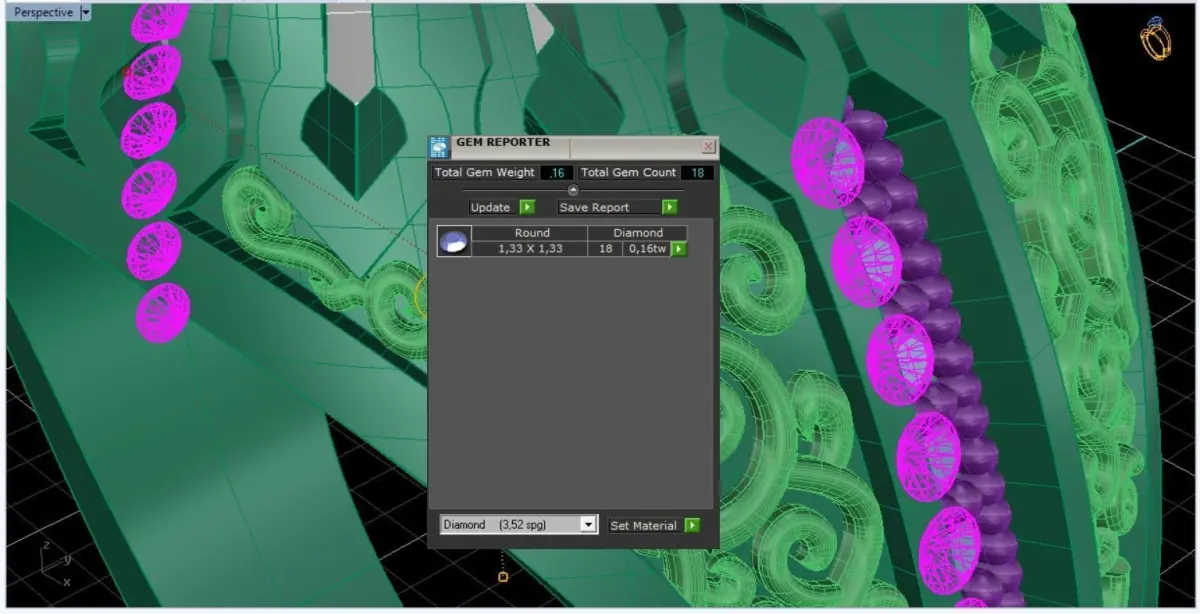
Task: Click the Perspective viewport title label
Action: point(44,12)
